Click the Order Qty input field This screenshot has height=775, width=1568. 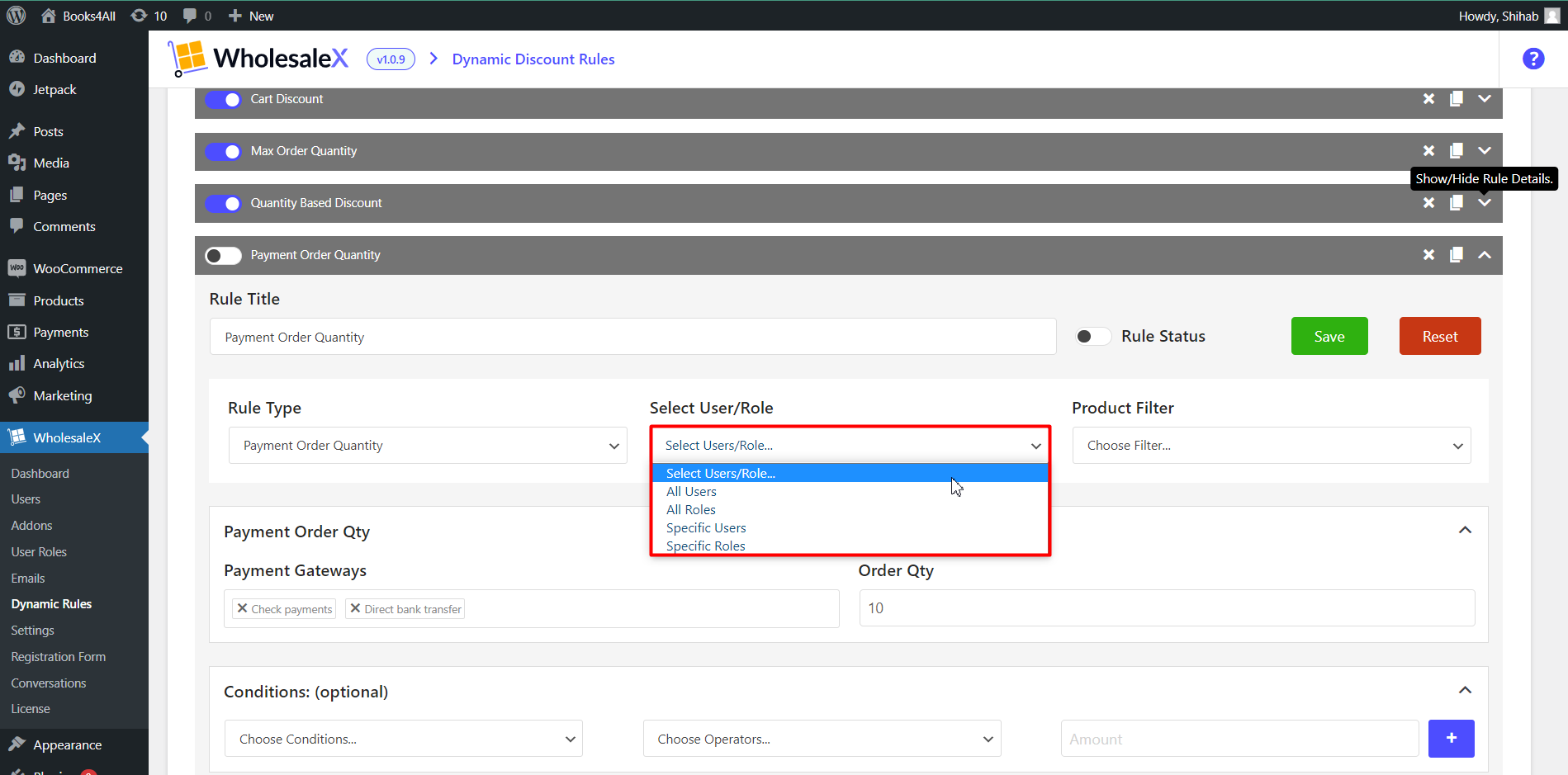[x=1167, y=608]
